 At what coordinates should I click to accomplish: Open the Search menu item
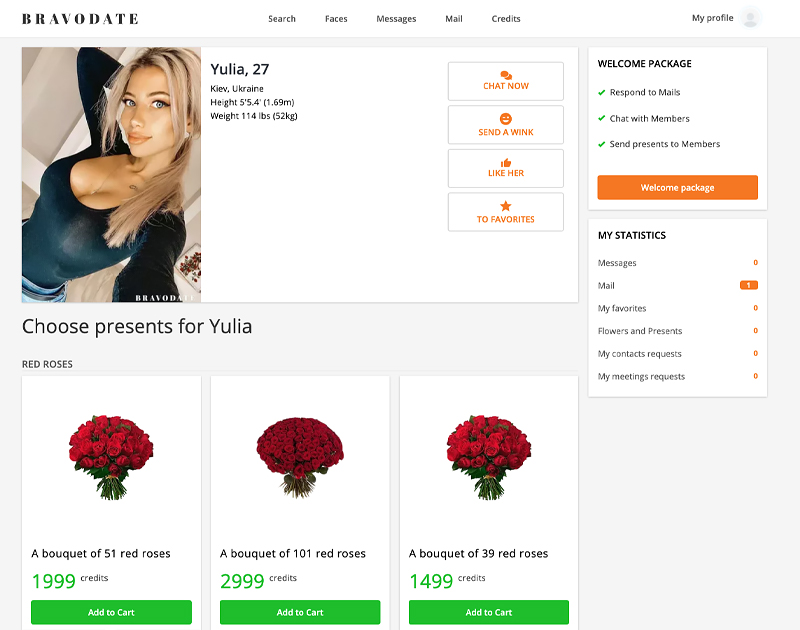pos(282,19)
